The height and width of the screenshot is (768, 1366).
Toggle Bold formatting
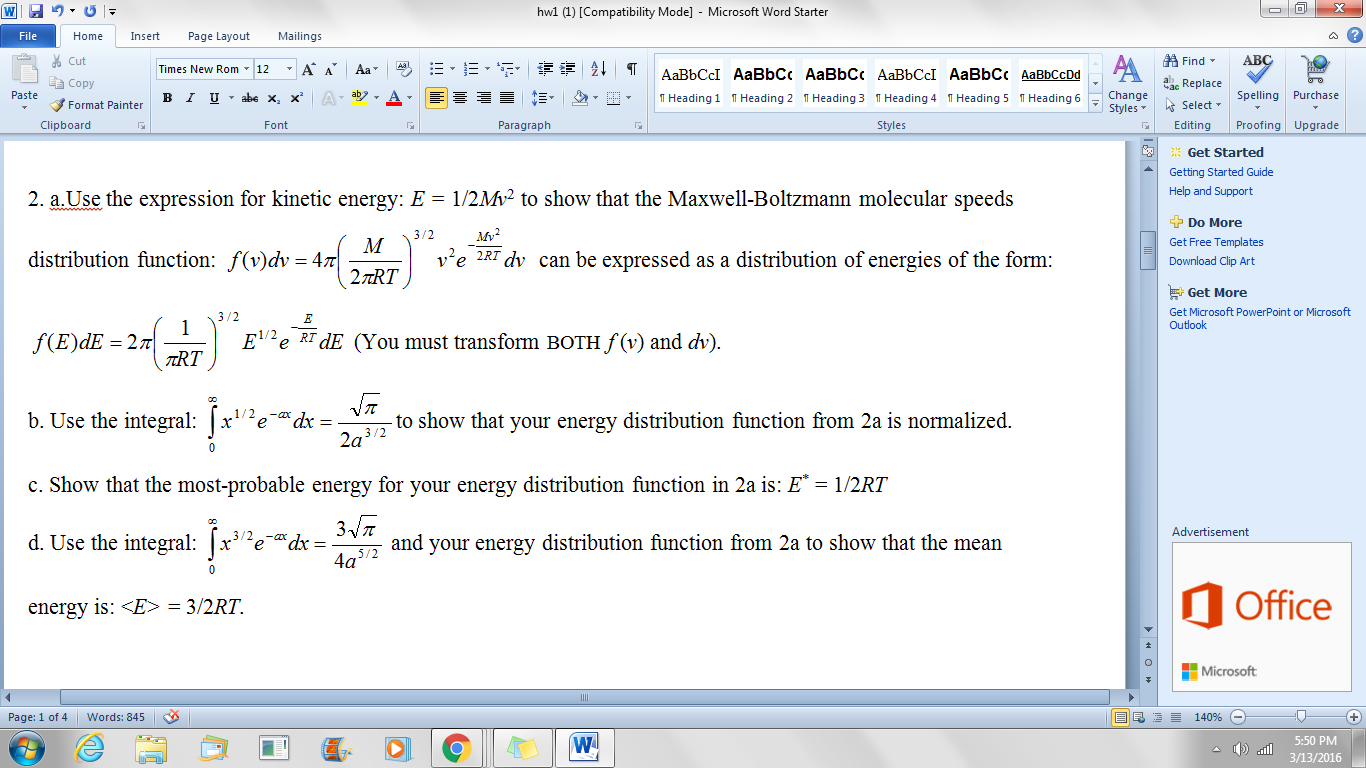[167, 98]
